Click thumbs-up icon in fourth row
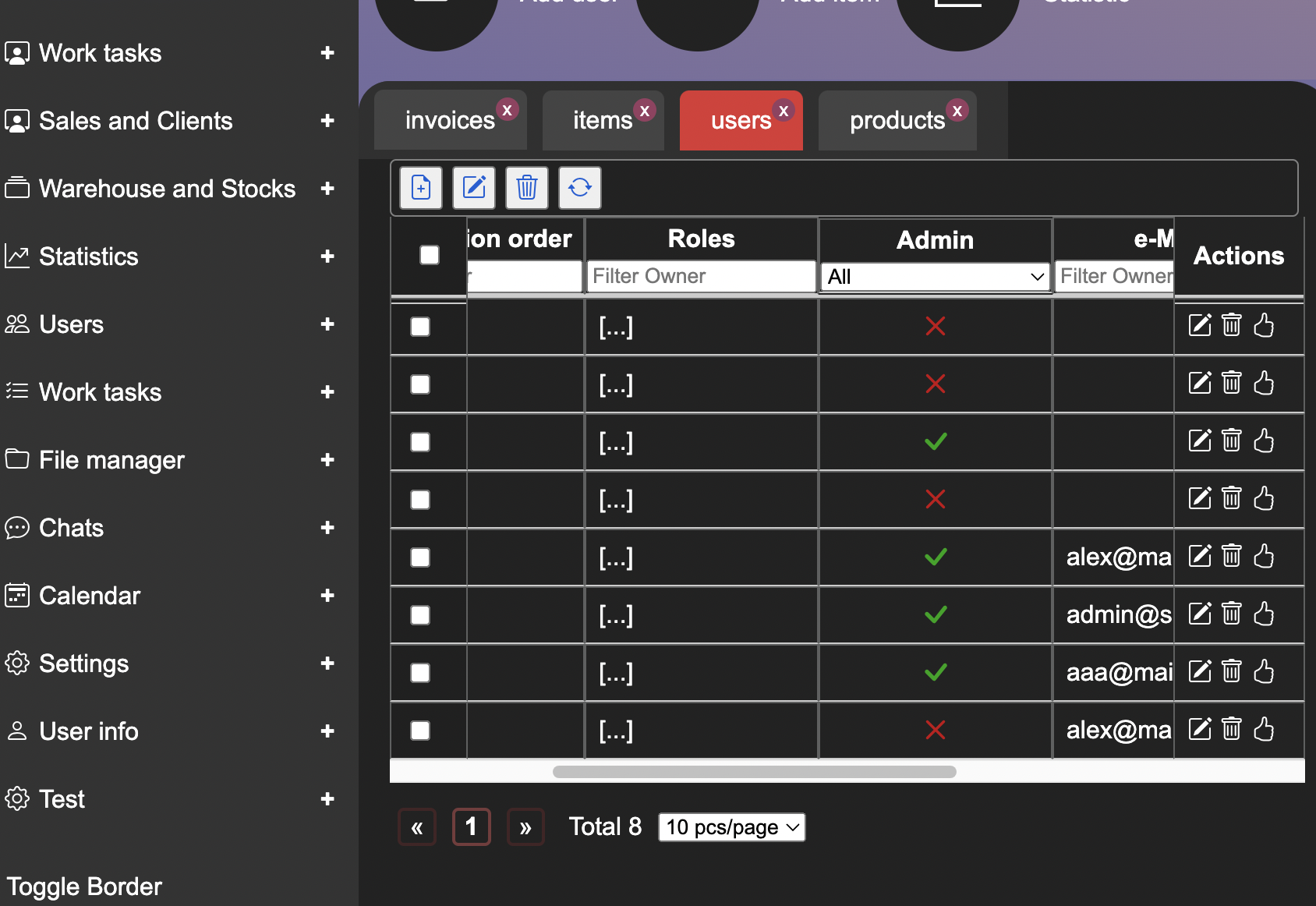The image size is (1316, 906). pyautogui.click(x=1264, y=498)
